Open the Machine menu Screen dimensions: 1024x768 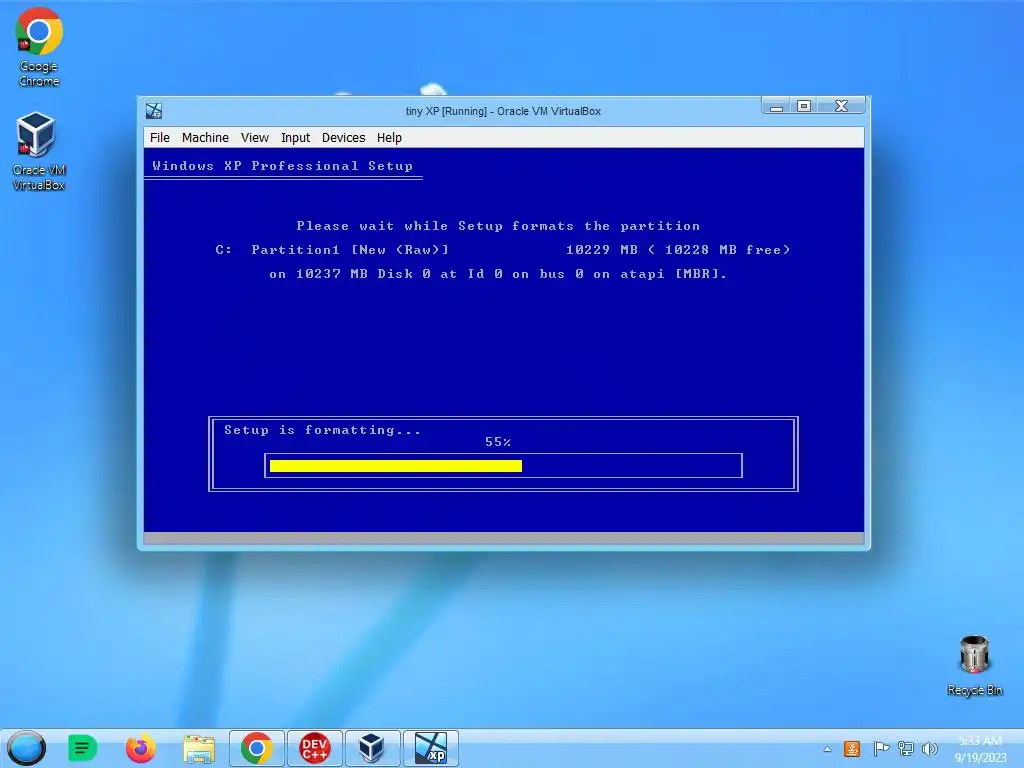[205, 137]
